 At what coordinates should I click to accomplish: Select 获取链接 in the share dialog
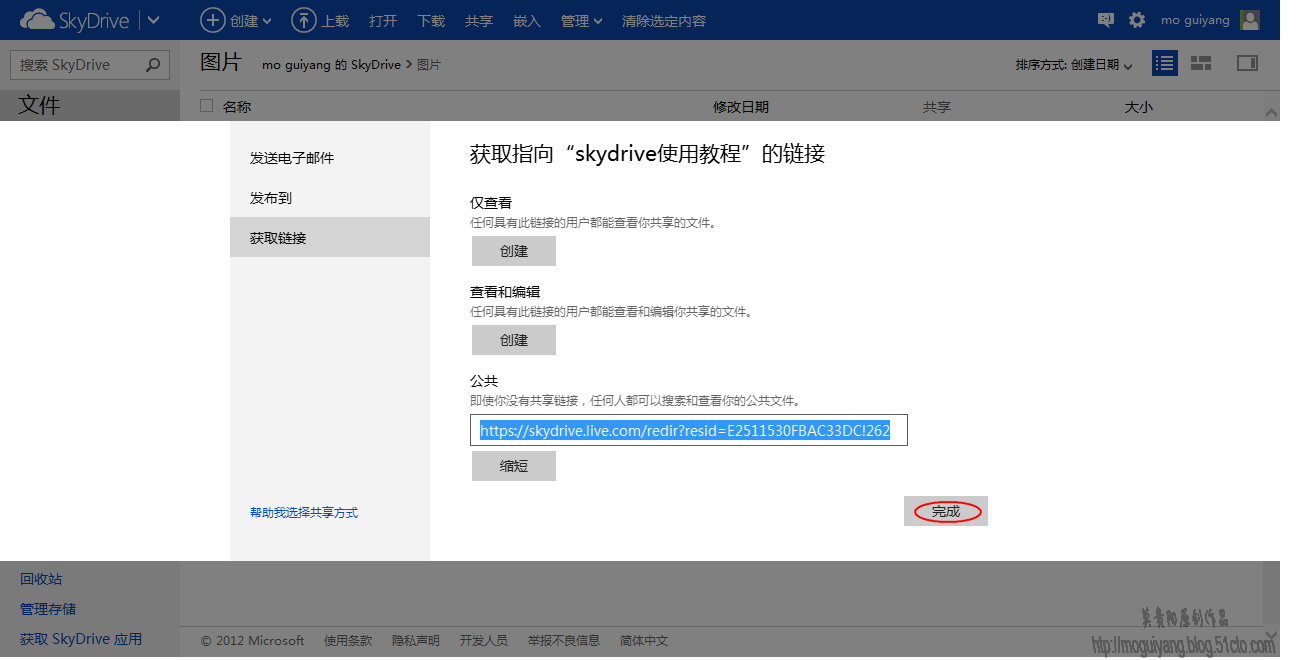click(330, 237)
